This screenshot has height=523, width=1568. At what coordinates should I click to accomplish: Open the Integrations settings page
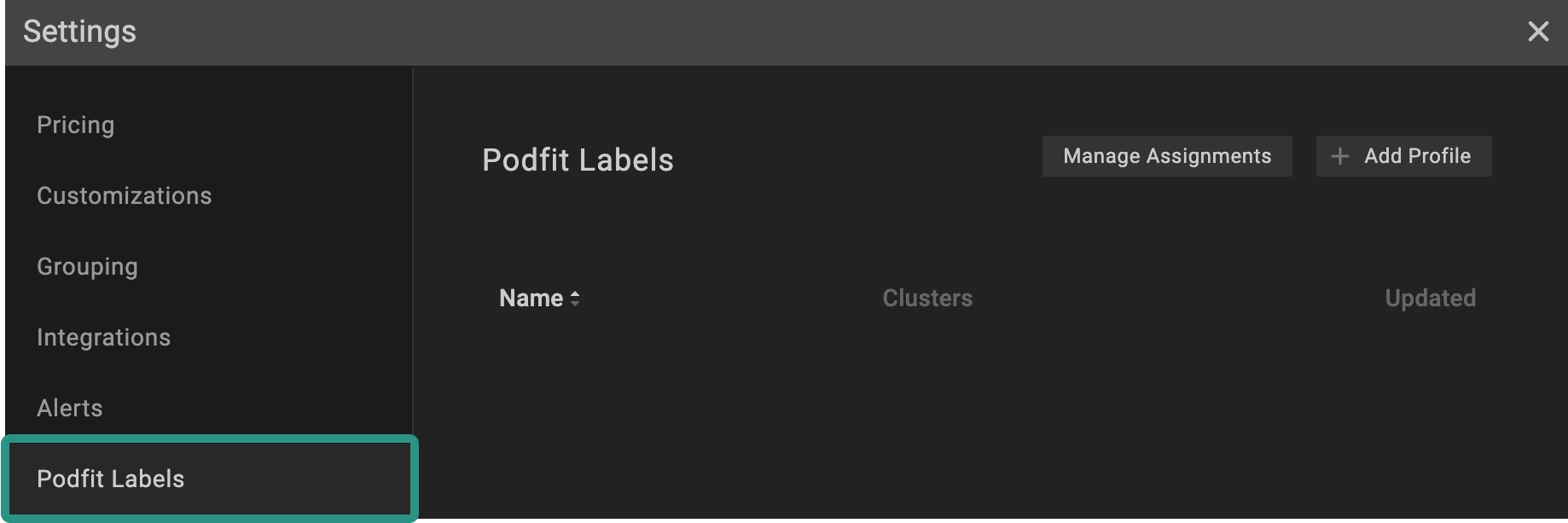coord(103,338)
